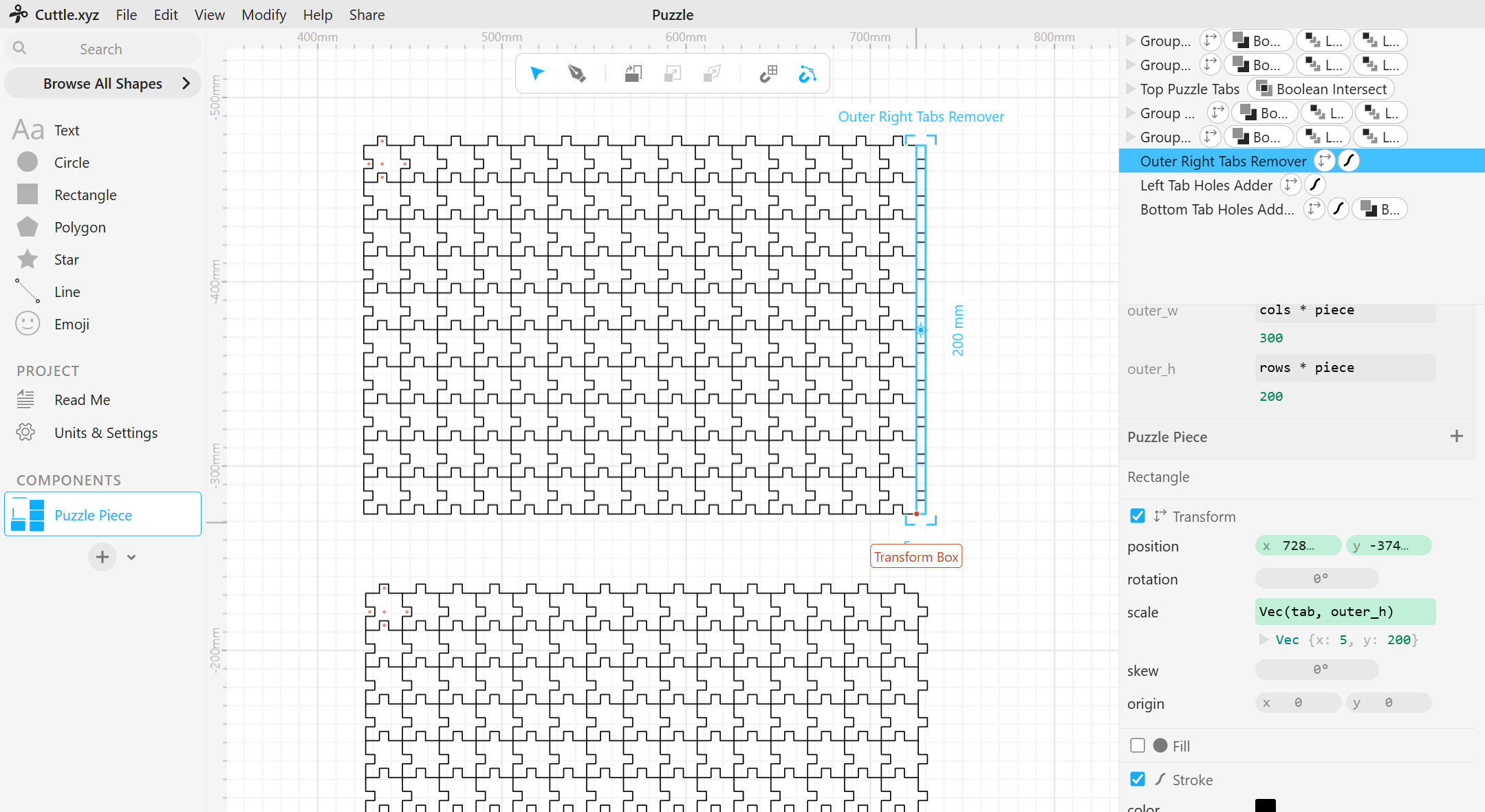Screen dimensions: 1485x812
Task: Select the Top Puzzle Tabs layer
Action: 1189,89
